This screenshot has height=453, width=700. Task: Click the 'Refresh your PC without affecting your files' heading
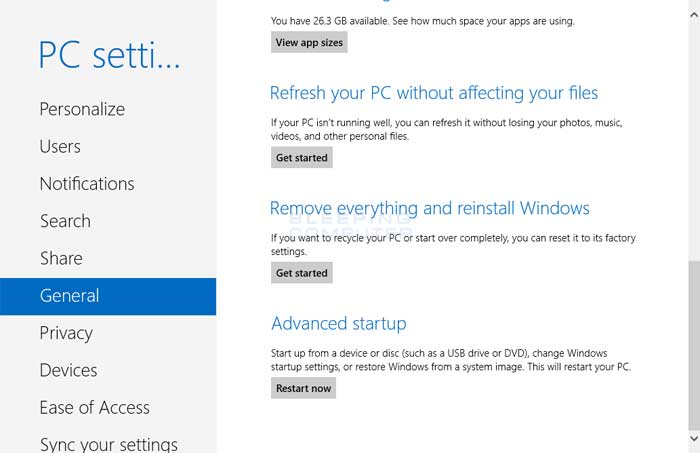(x=433, y=93)
